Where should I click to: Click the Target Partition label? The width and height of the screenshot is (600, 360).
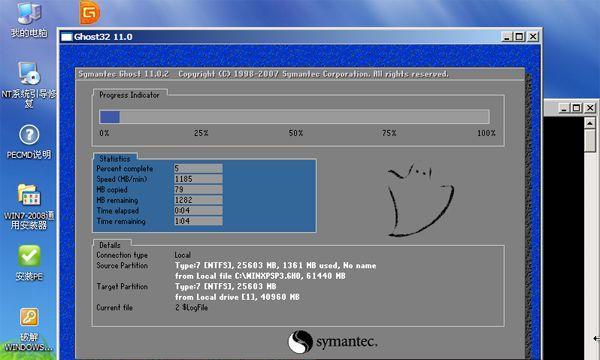122,287
